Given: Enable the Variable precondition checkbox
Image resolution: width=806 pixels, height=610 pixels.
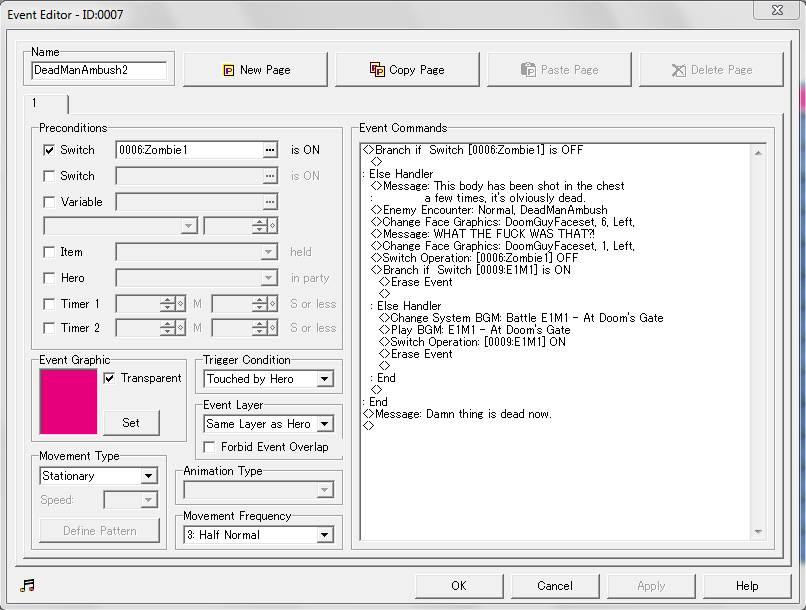Looking at the screenshot, I should pyautogui.click(x=49, y=202).
